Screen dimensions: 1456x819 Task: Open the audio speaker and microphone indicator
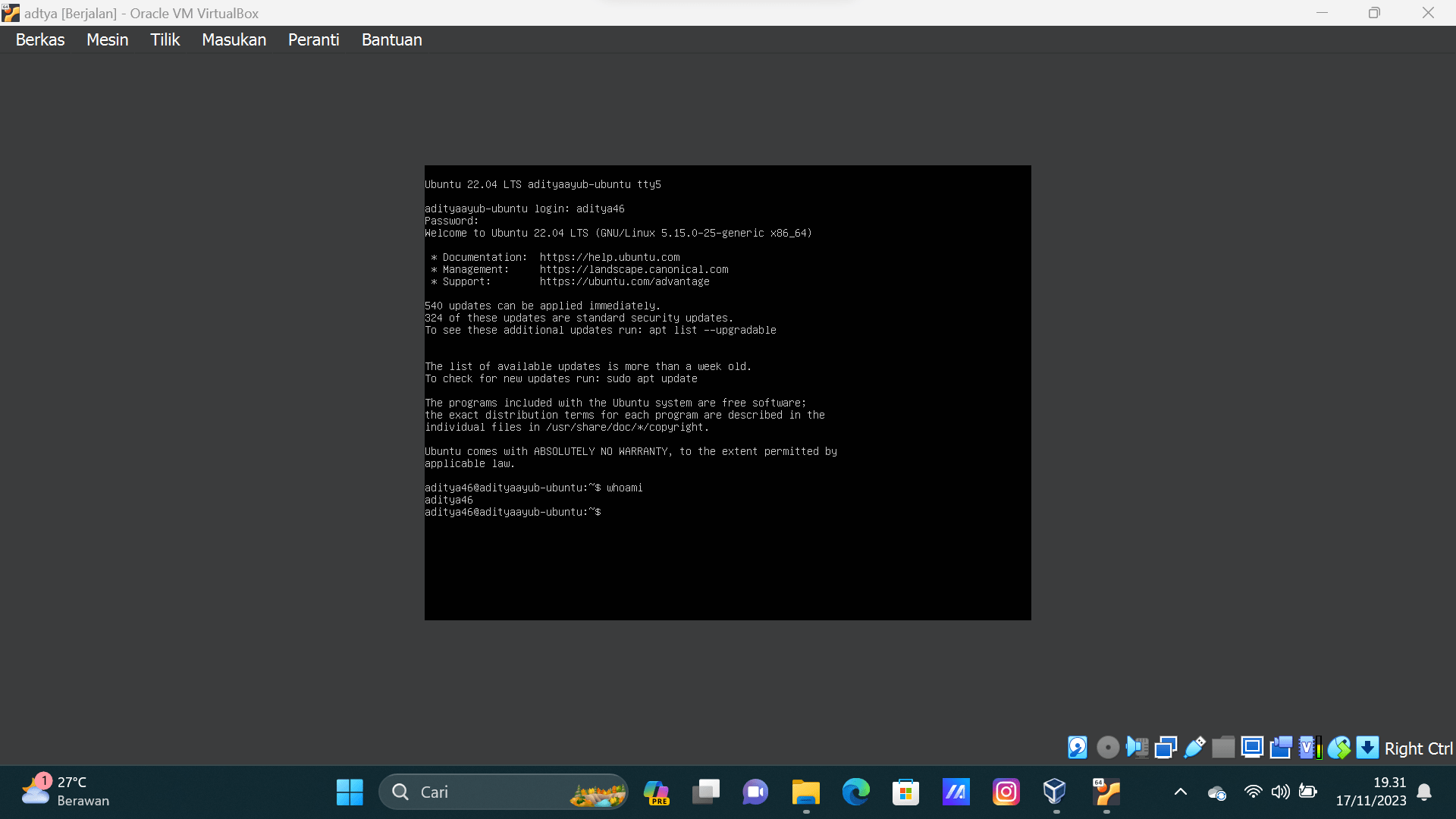pos(1137,748)
